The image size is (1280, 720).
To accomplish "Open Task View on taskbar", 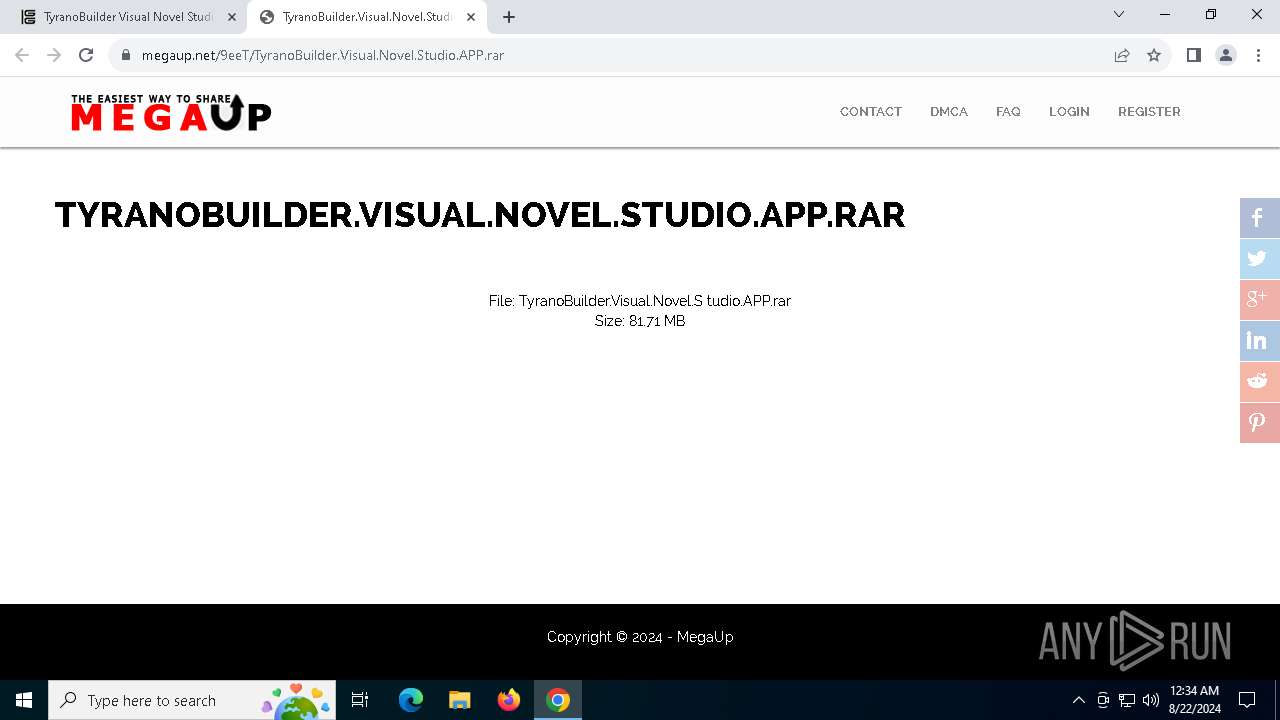I will tap(360, 700).
